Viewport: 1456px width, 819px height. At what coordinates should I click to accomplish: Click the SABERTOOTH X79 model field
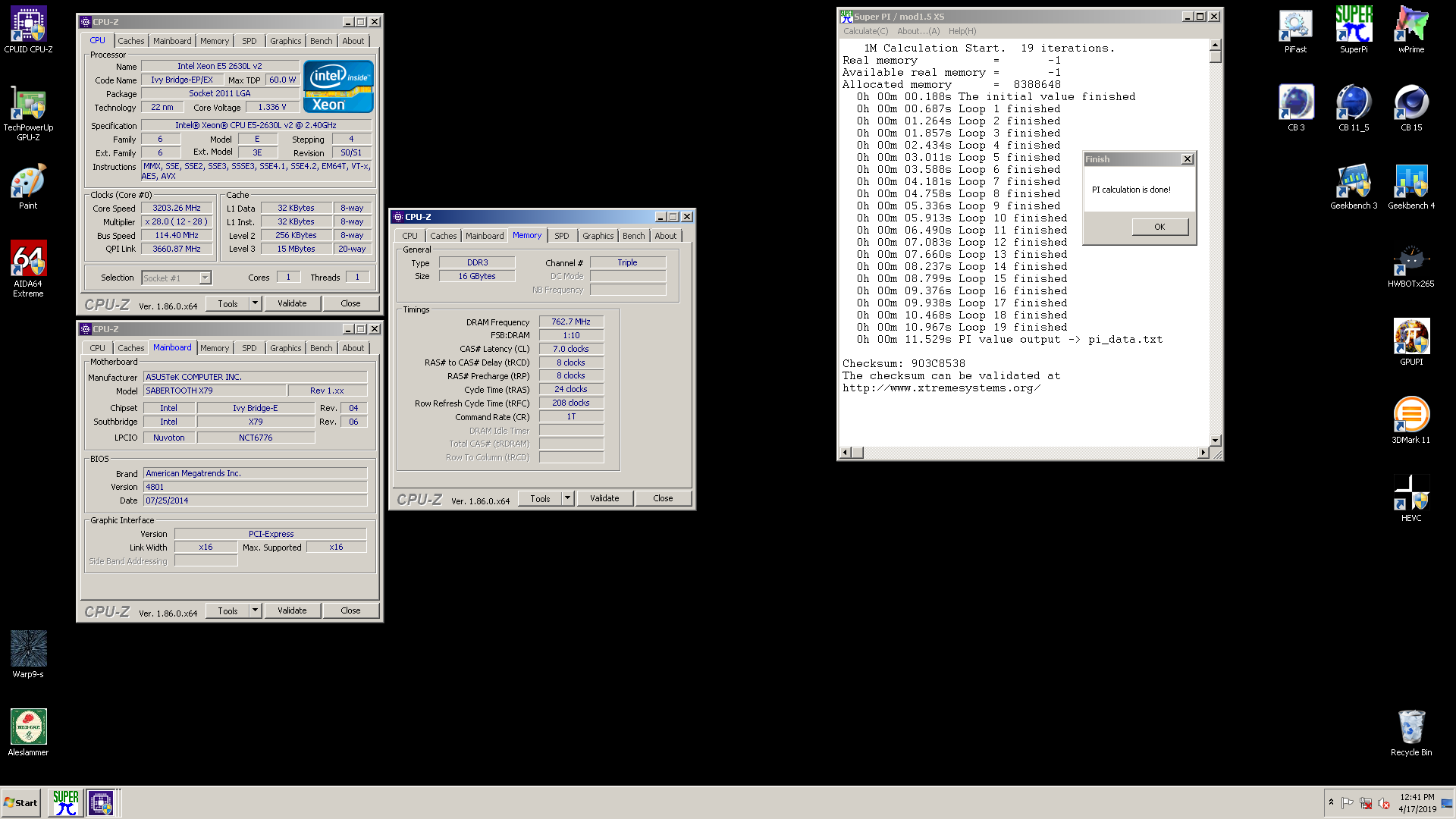pos(215,391)
